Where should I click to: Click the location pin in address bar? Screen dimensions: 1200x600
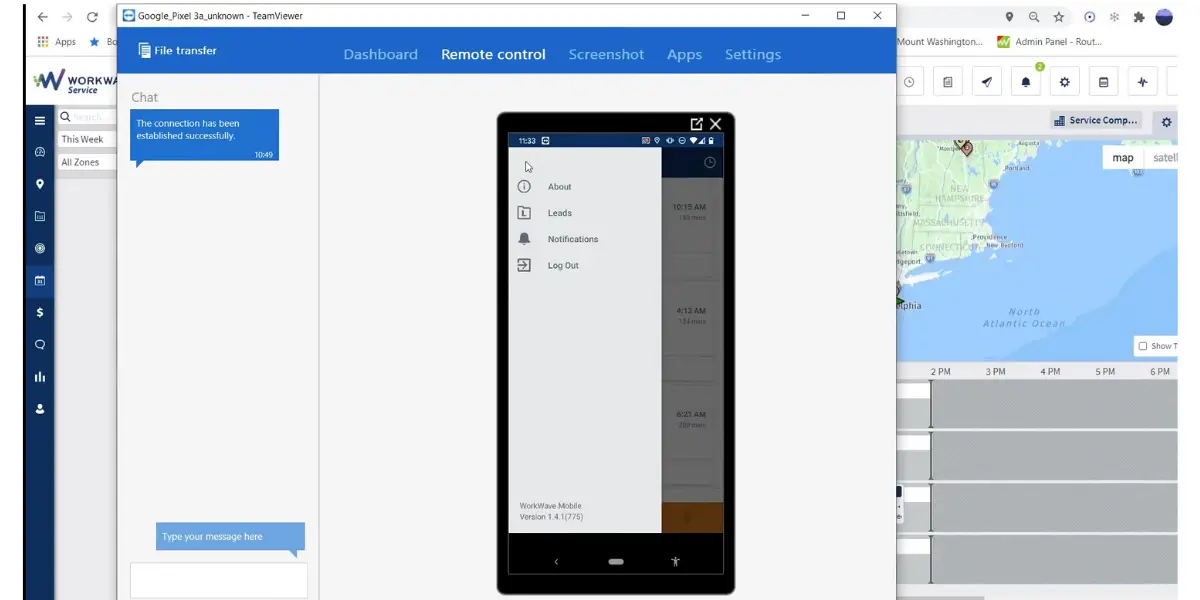pyautogui.click(x=1009, y=17)
